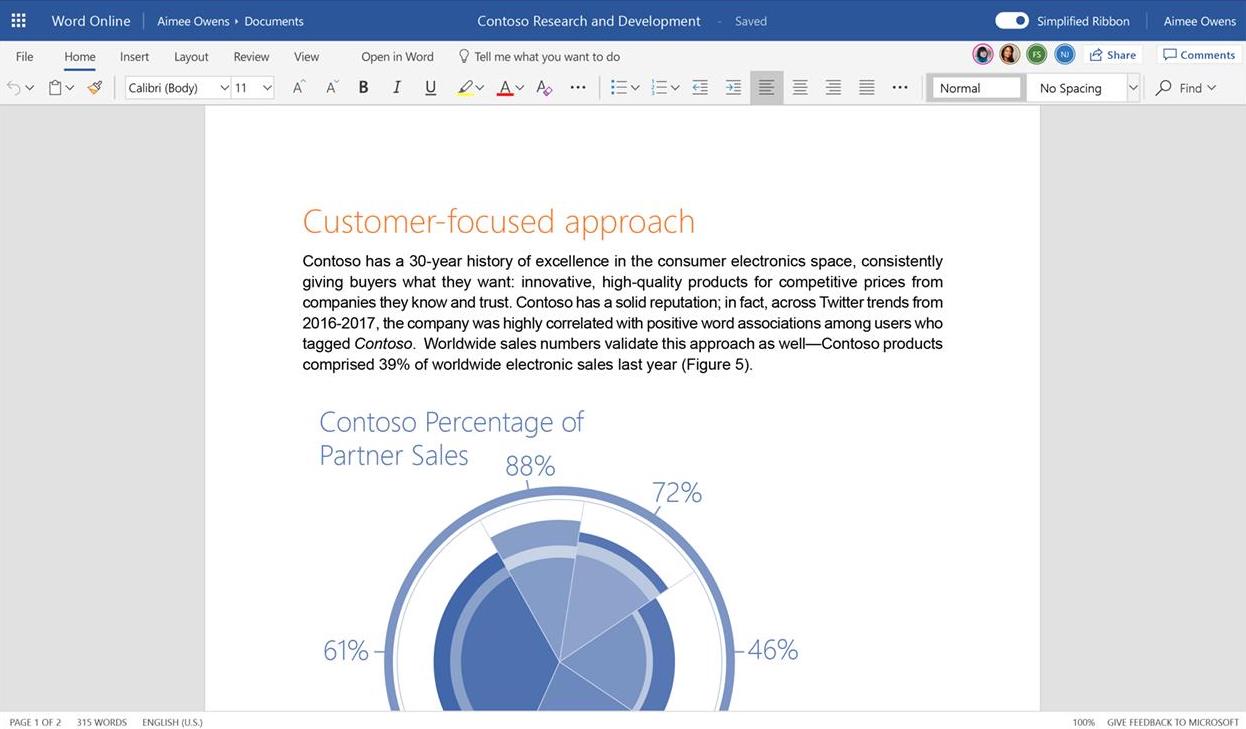Open the font color dropdown arrow
The height and width of the screenshot is (729, 1246).
click(520, 88)
